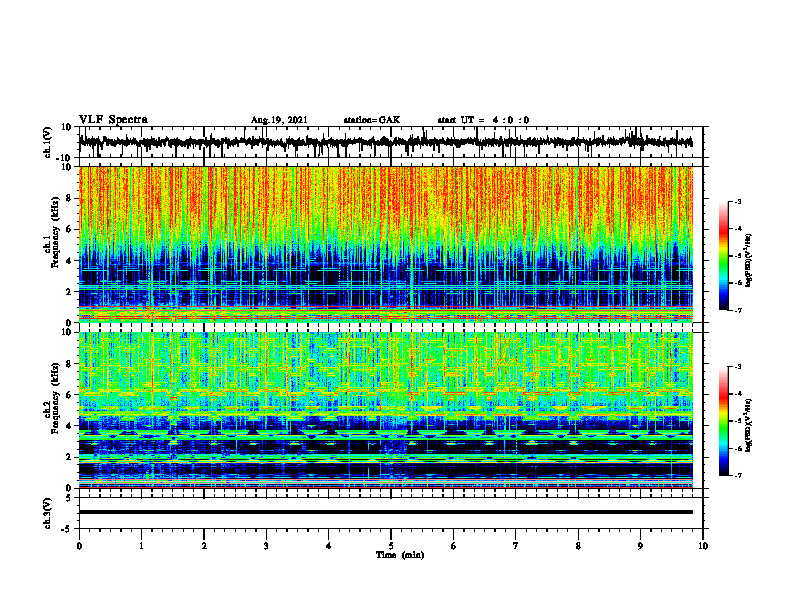Click the "start UT = 4 : 0 : 0" text
Screen dimensions: 792x612
483,120
